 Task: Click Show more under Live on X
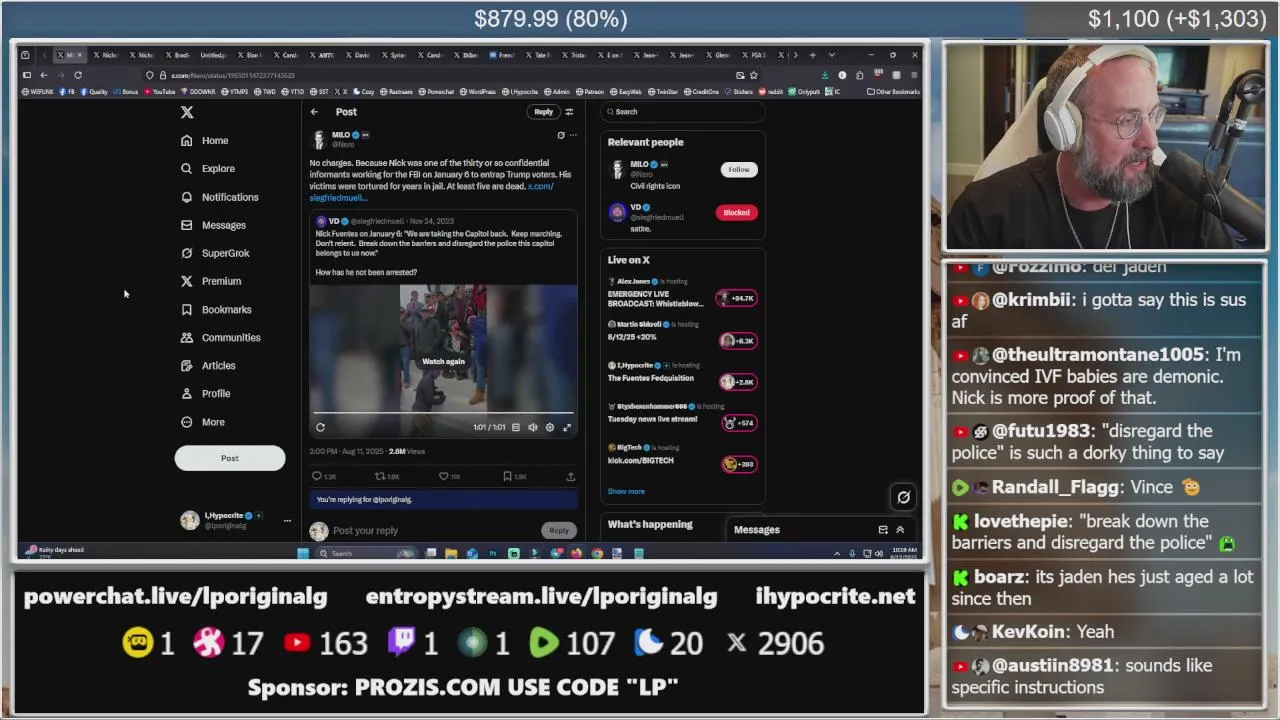pyautogui.click(x=626, y=491)
